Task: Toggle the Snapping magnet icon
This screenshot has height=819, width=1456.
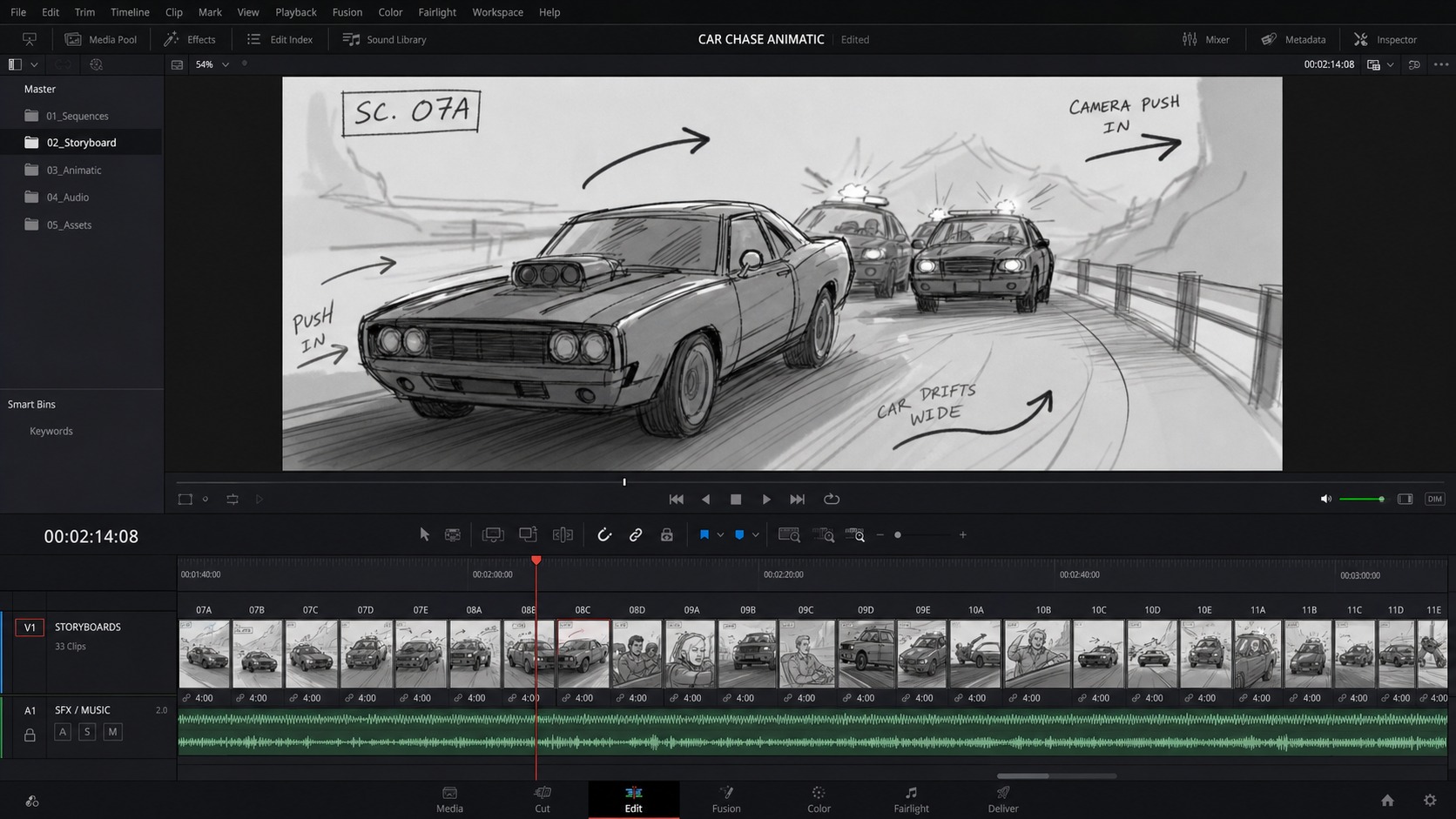Action: (x=603, y=534)
